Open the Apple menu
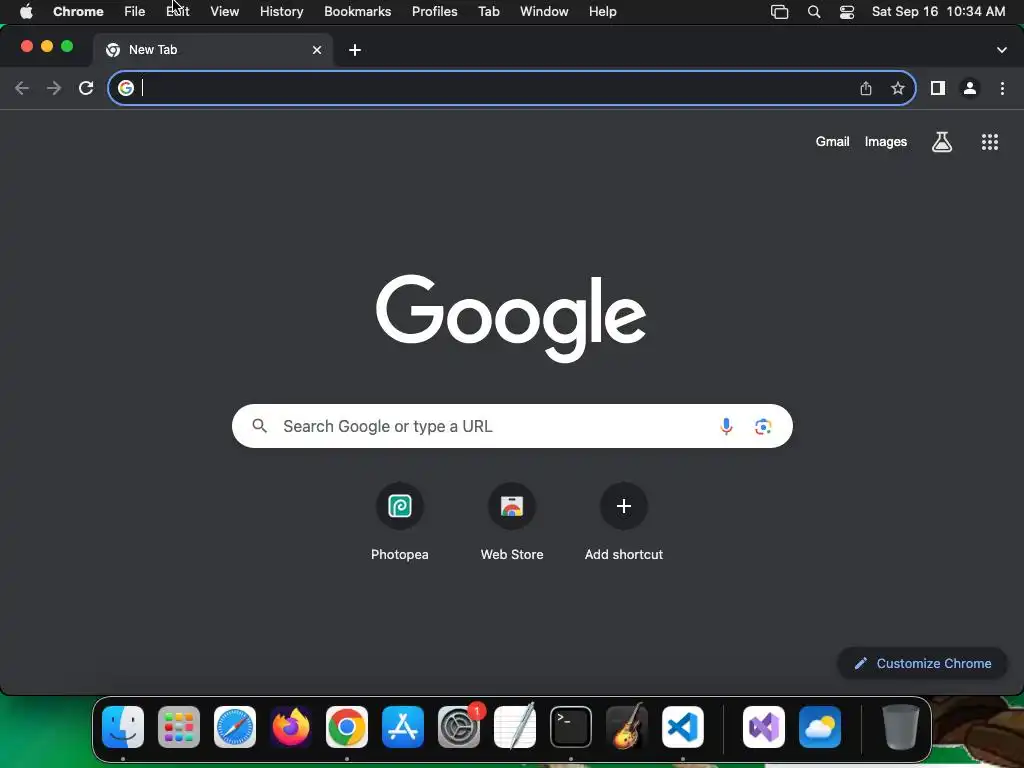This screenshot has width=1024, height=768. pos(26,12)
